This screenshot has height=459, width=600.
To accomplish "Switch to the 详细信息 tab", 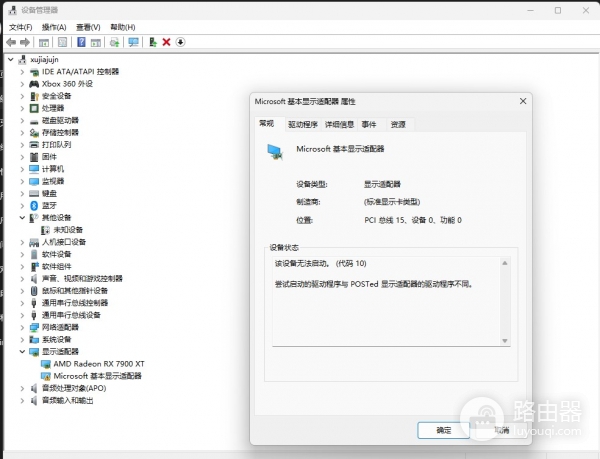I will point(339,125).
